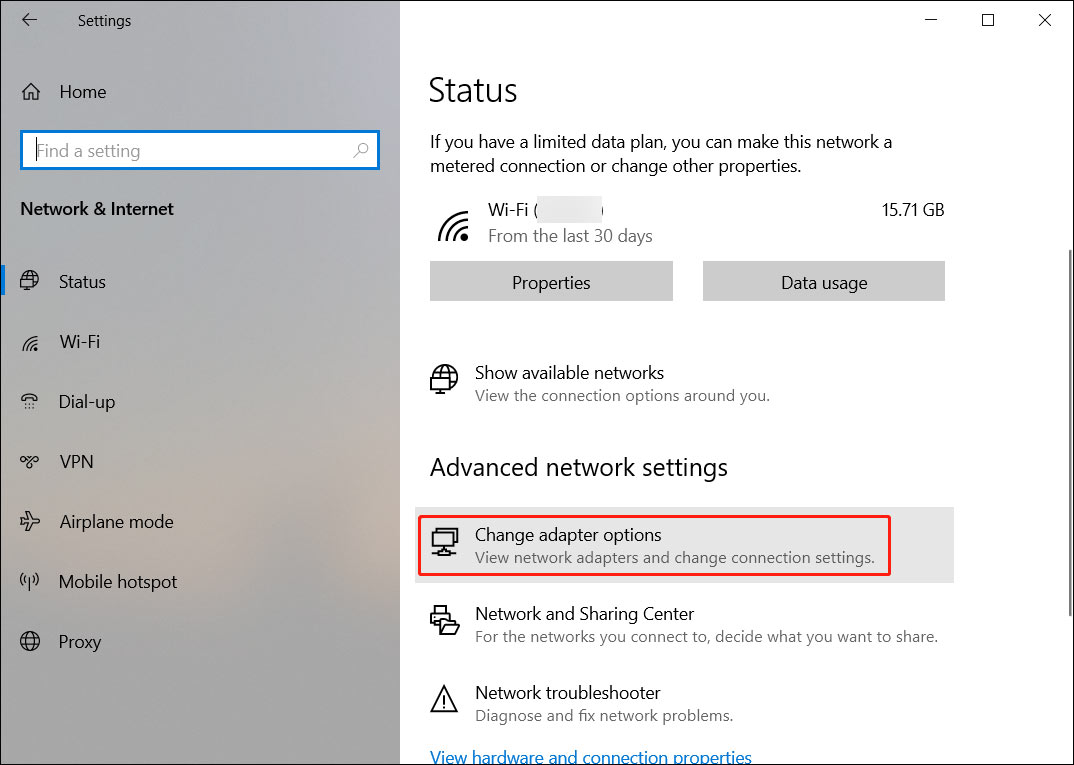Open Airplane mode settings

(x=115, y=521)
